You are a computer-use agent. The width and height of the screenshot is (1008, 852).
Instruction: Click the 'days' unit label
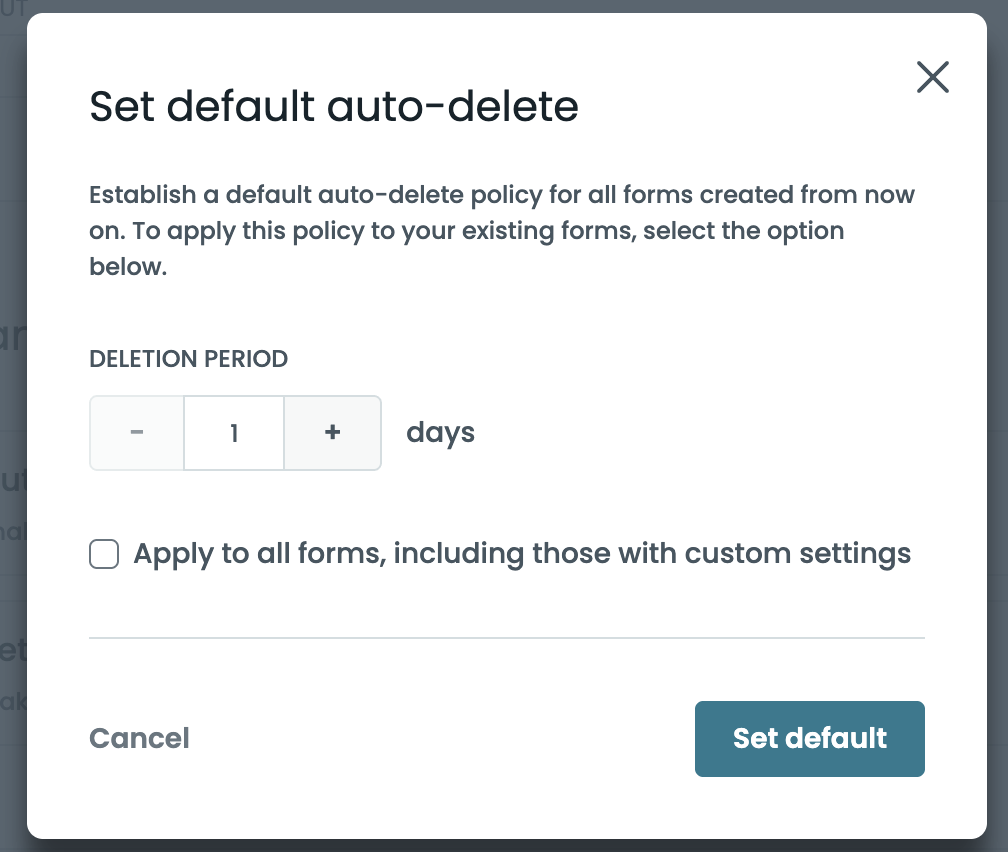(440, 433)
